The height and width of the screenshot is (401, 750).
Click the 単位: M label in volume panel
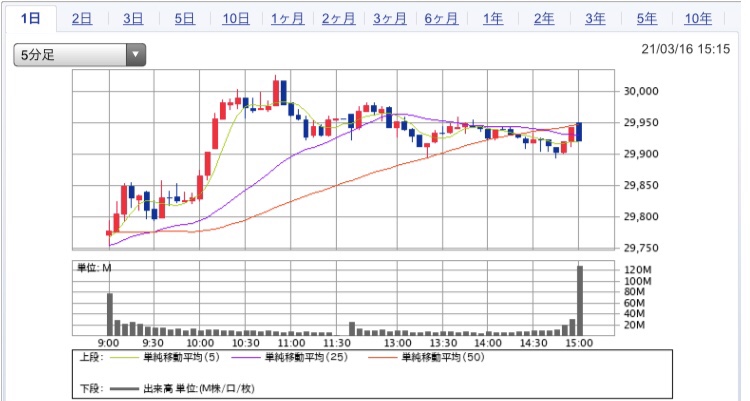[x=95, y=268]
